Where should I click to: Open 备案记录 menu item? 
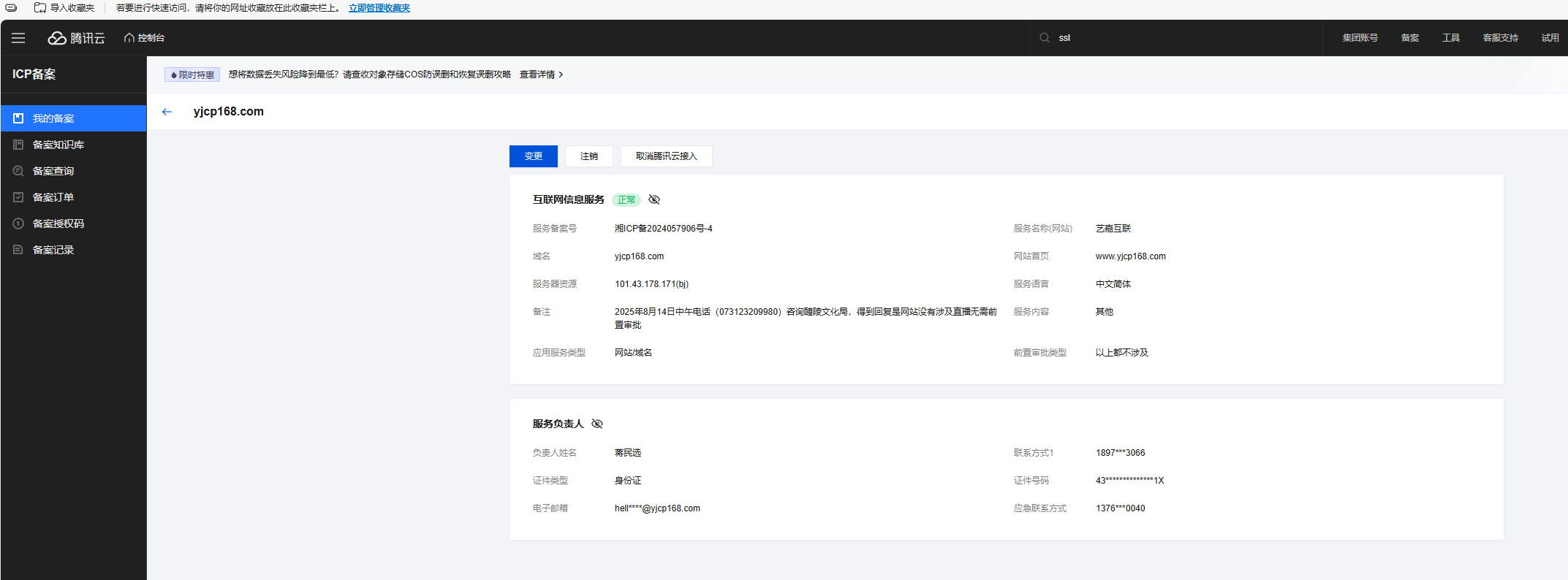pyautogui.click(x=73, y=250)
